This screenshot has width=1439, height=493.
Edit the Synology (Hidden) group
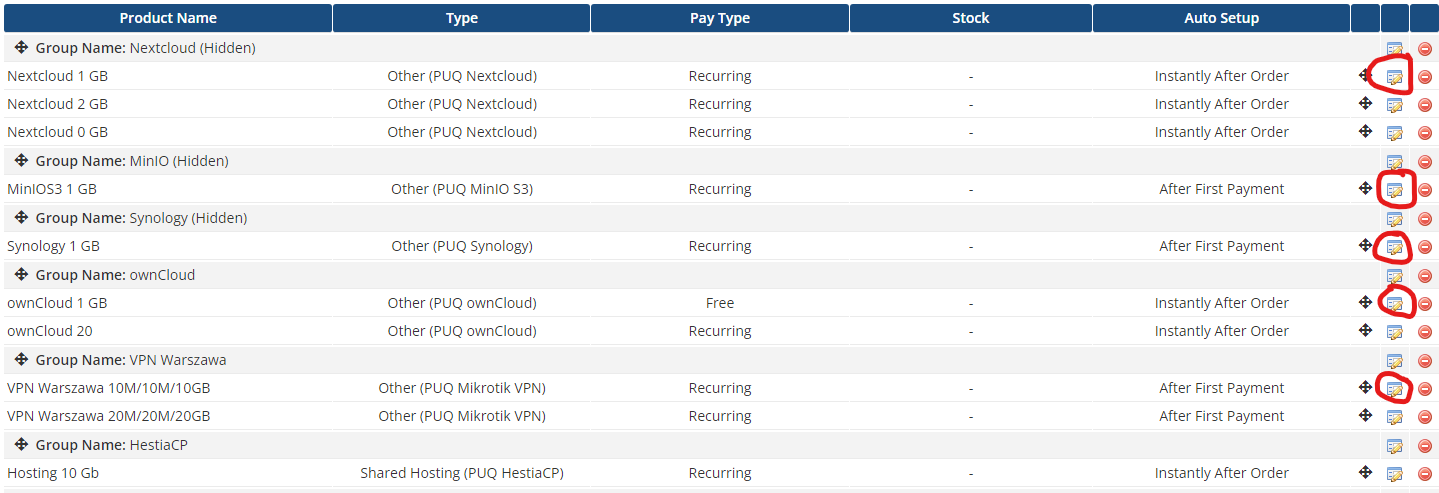pyautogui.click(x=1394, y=218)
